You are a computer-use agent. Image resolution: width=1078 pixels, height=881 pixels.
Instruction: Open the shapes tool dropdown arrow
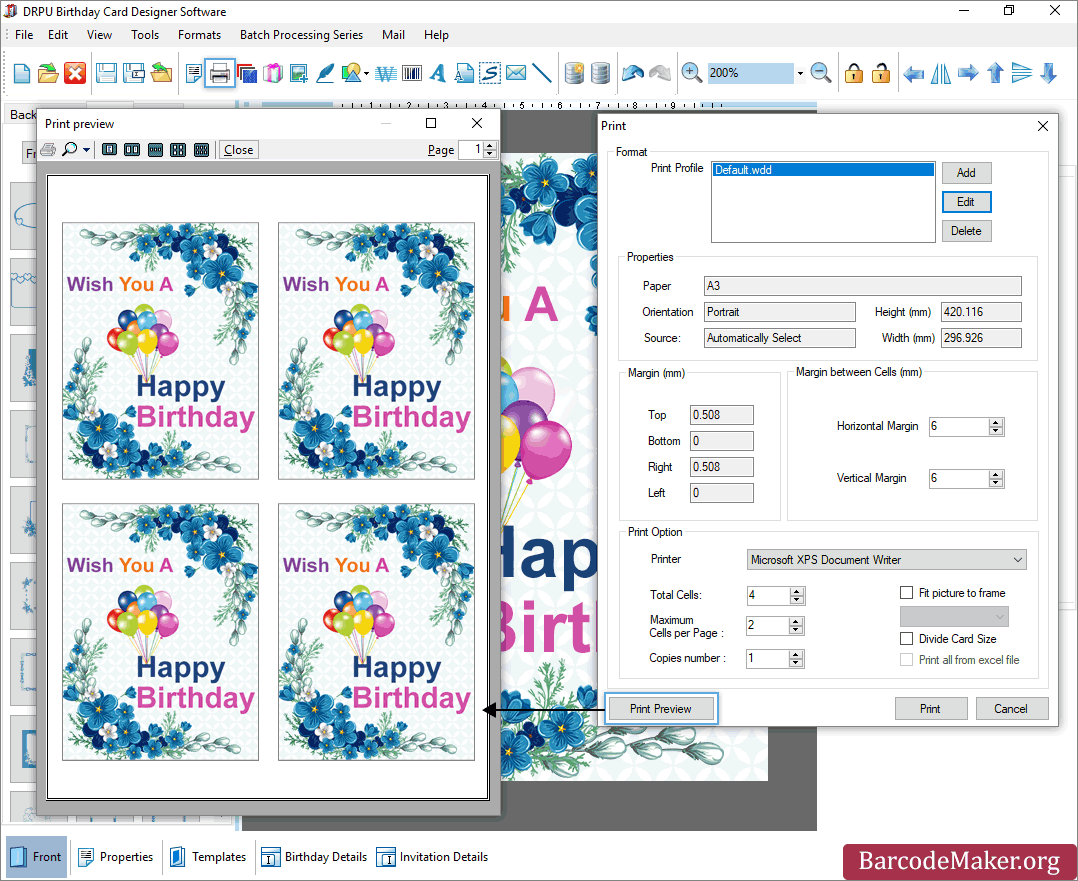point(366,73)
